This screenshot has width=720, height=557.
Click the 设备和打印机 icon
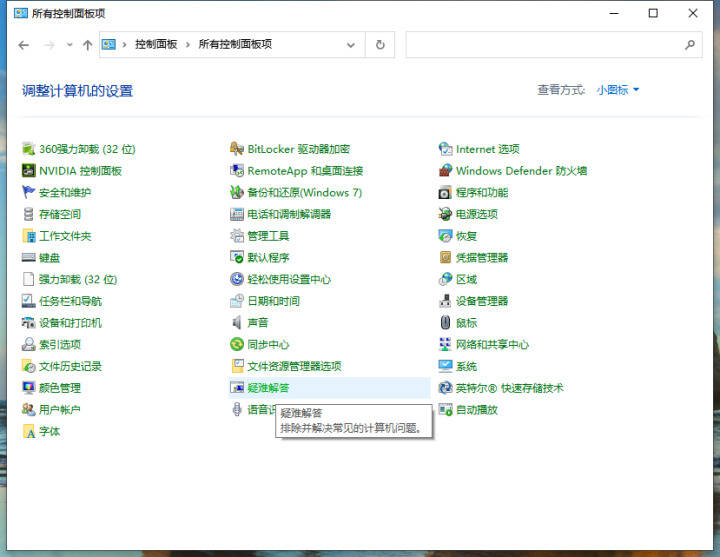pos(28,323)
